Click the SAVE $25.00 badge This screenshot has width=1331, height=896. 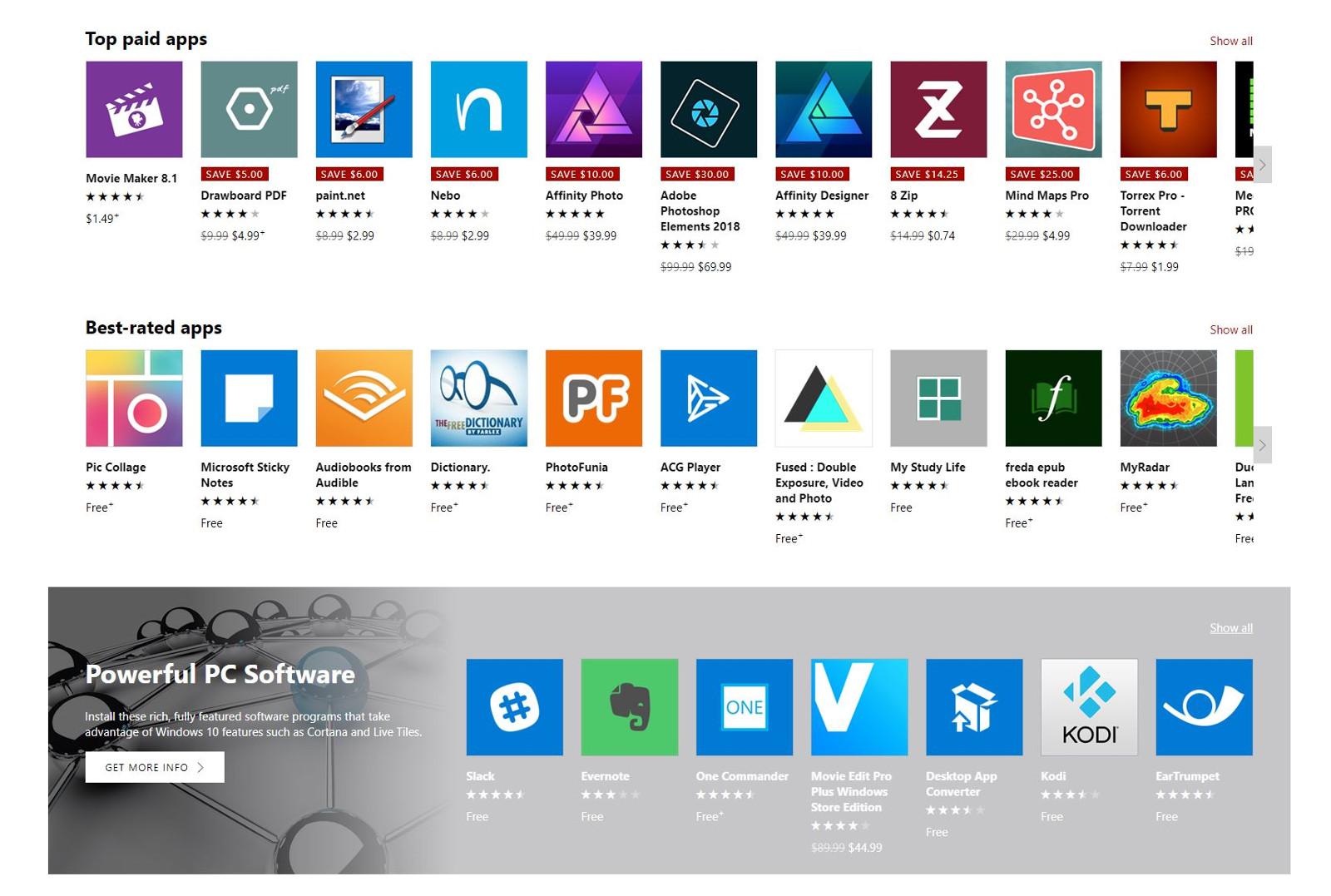pos(1042,174)
